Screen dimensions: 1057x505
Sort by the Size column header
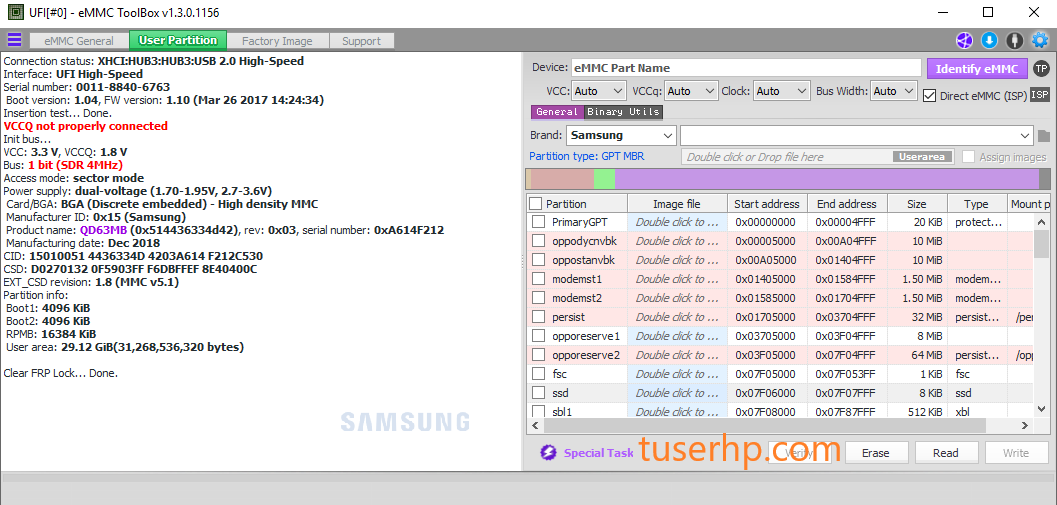point(917,204)
